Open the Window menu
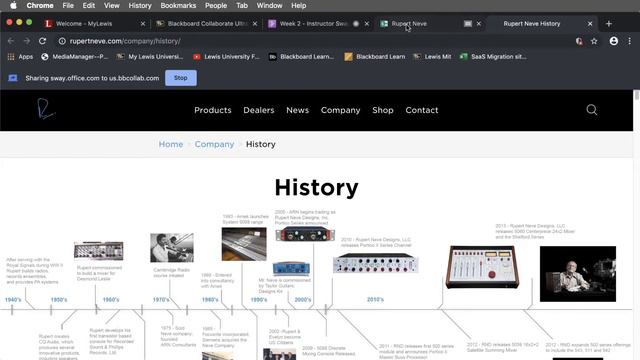The height and width of the screenshot is (360, 640). tap(269, 6)
